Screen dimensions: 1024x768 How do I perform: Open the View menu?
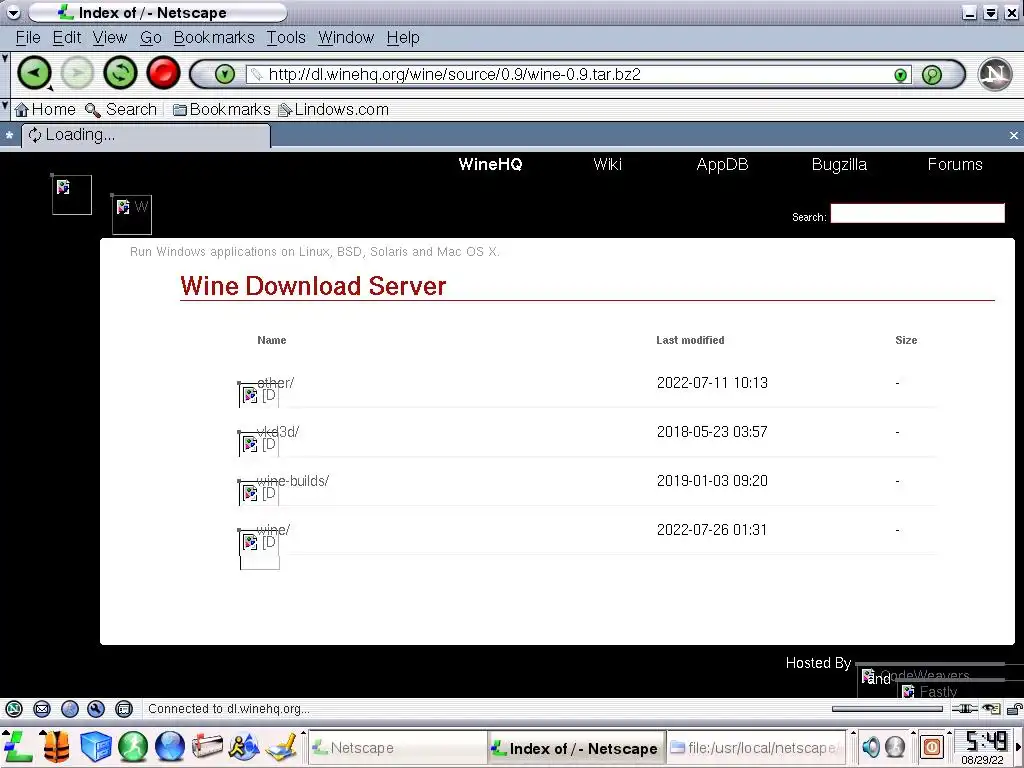point(110,38)
